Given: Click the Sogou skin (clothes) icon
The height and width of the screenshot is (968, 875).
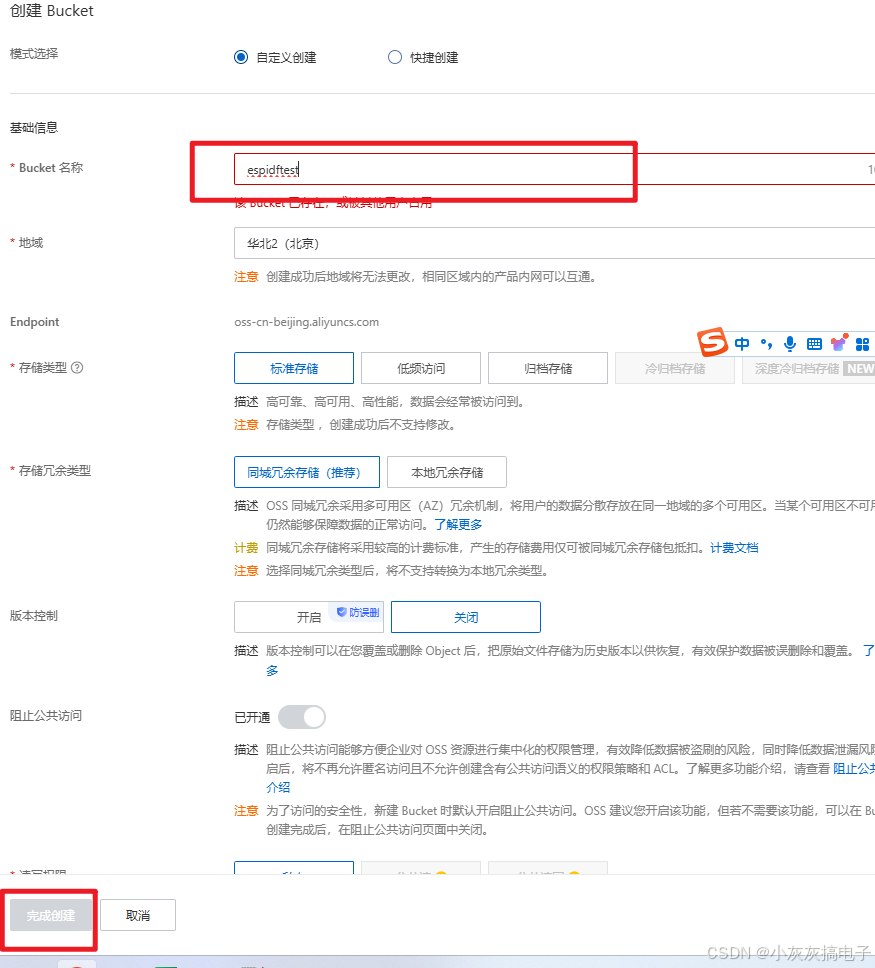Looking at the screenshot, I should coord(839,343).
